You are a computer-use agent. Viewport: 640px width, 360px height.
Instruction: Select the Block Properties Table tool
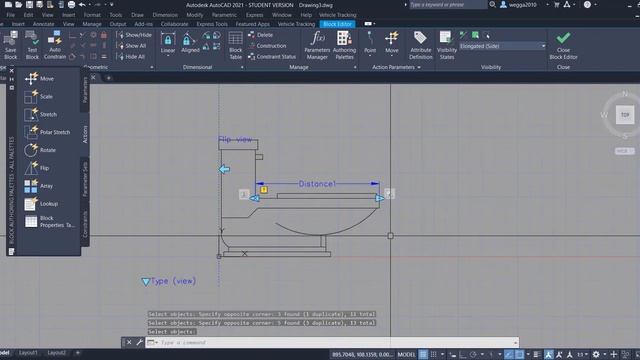coord(49,222)
